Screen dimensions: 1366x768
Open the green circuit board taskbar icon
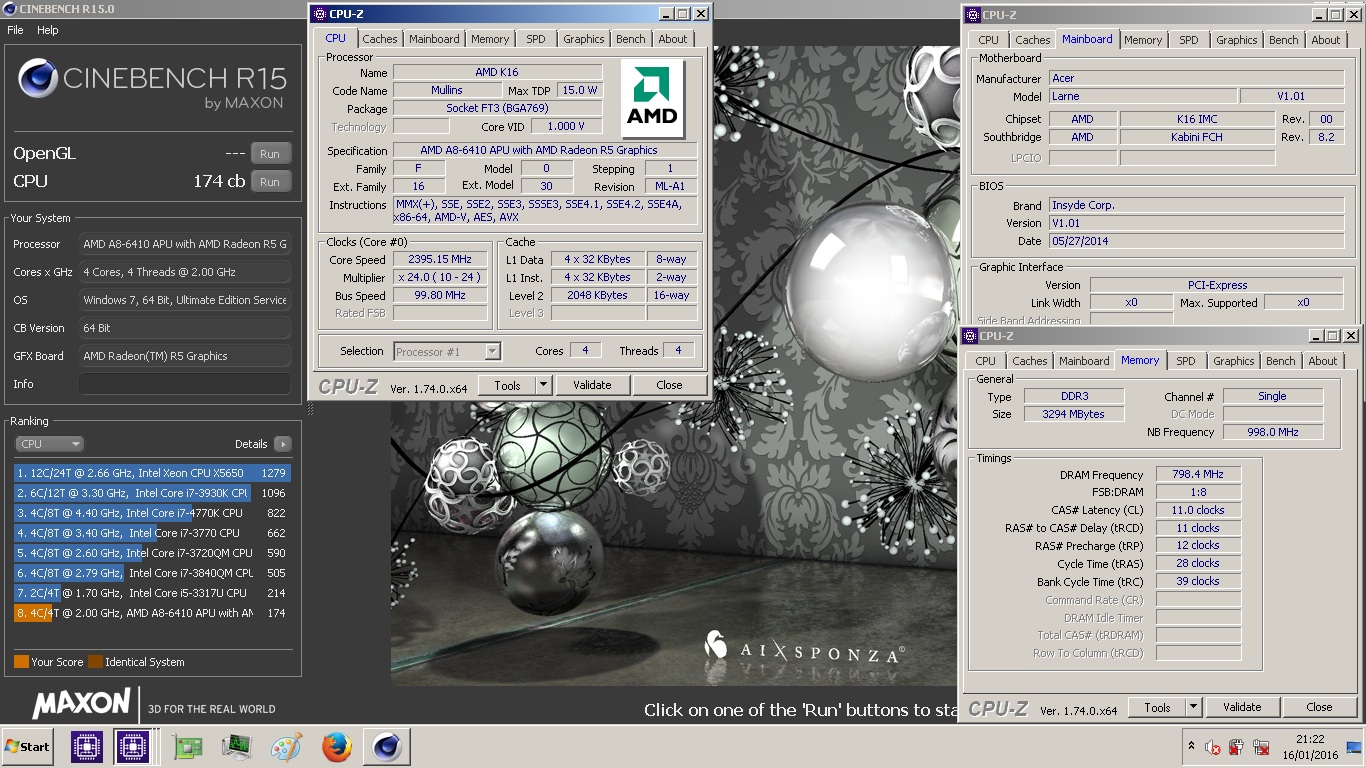pos(187,747)
